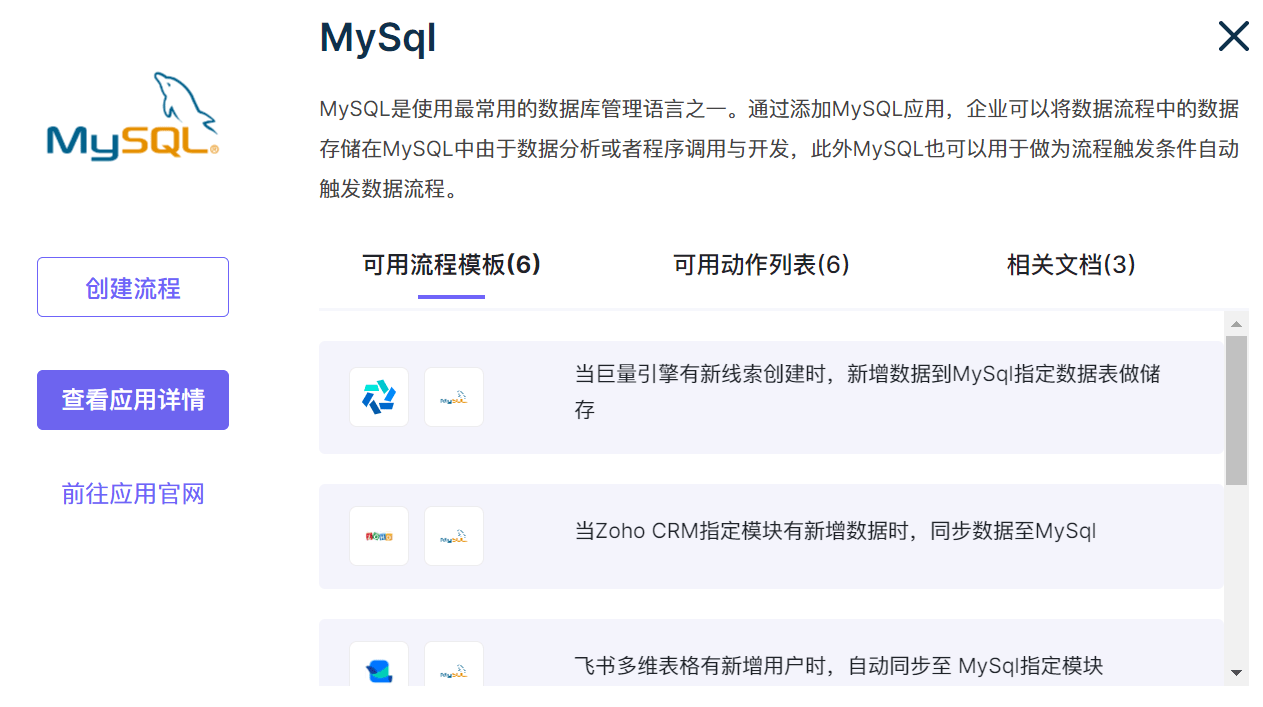Screen dimensions: 1263x707
Task: Click MySQL icon in Zoho CRM template row
Action: [454, 536]
